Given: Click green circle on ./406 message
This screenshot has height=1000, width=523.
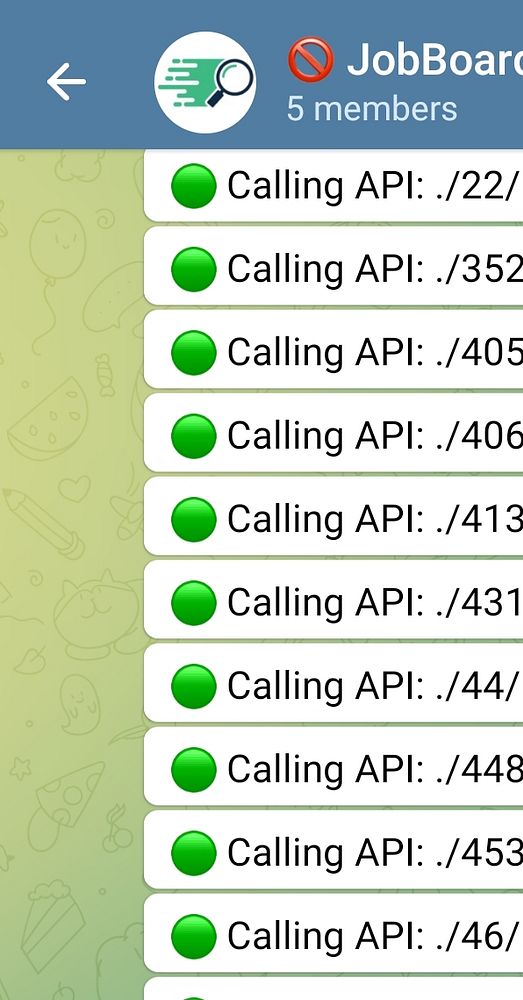Looking at the screenshot, I should tap(194, 436).
